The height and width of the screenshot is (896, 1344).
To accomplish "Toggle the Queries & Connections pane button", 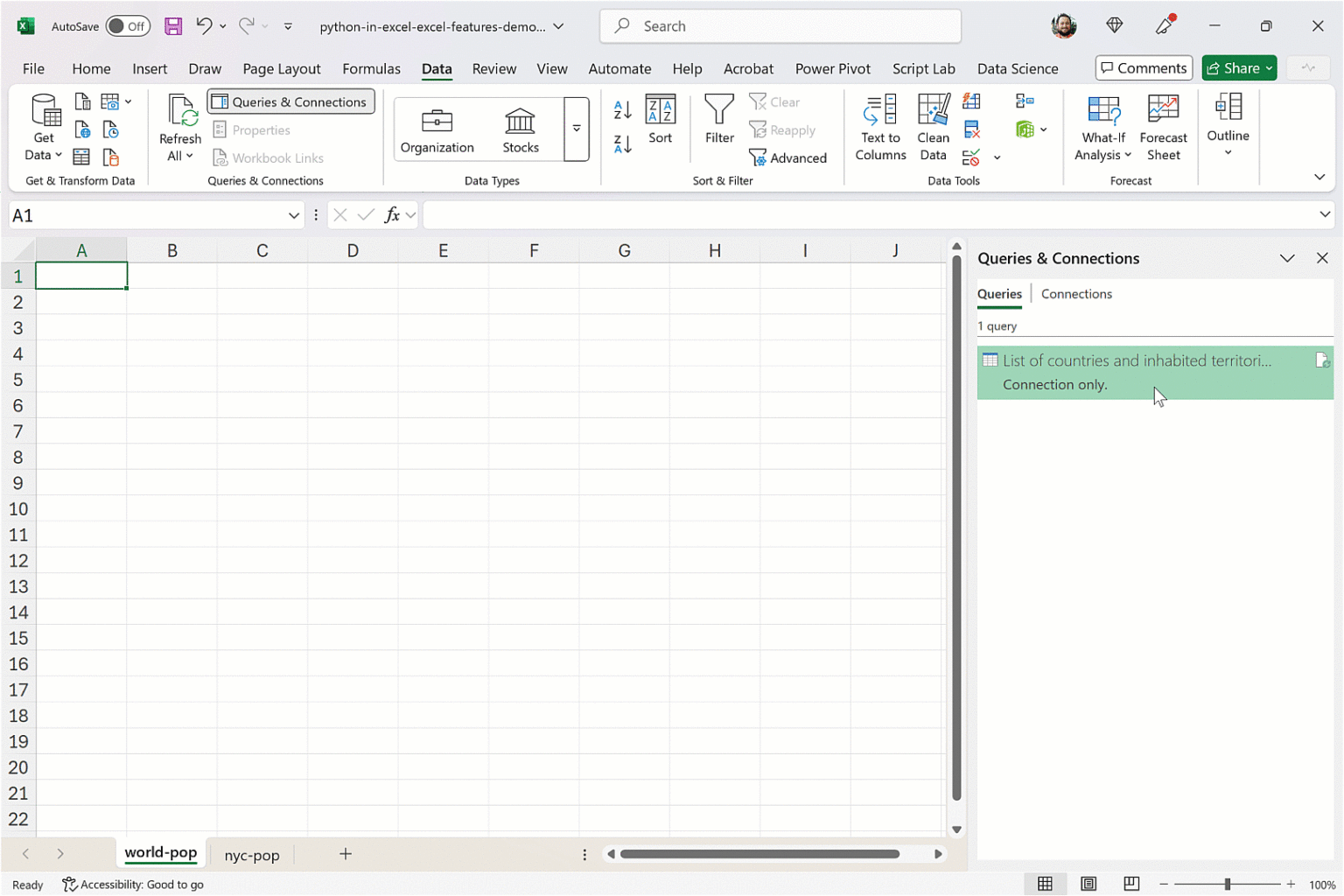I will [290, 101].
